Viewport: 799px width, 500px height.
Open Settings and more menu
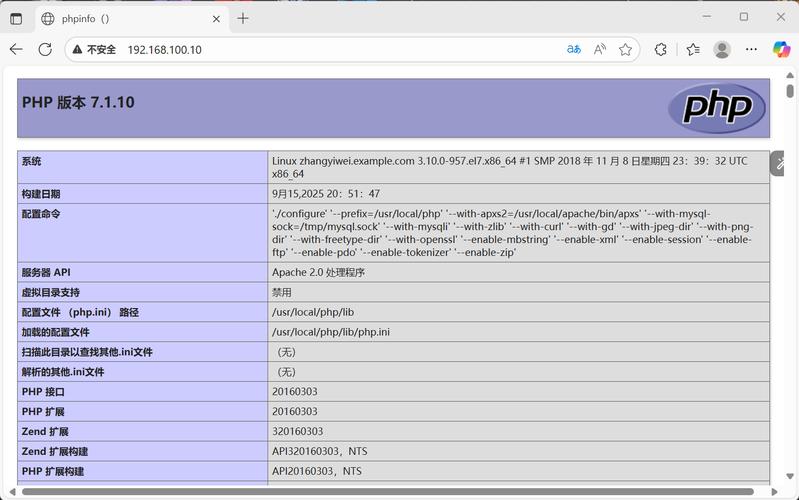[x=751, y=49]
